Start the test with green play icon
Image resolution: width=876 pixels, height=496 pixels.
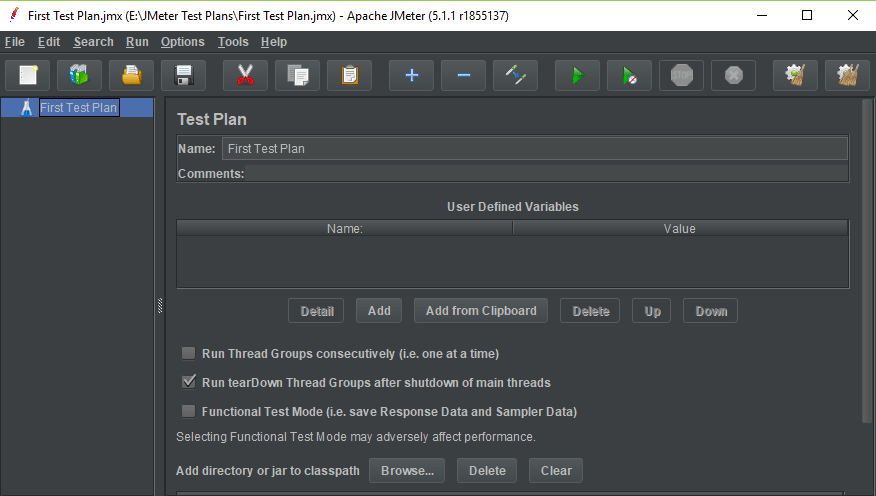(577, 75)
